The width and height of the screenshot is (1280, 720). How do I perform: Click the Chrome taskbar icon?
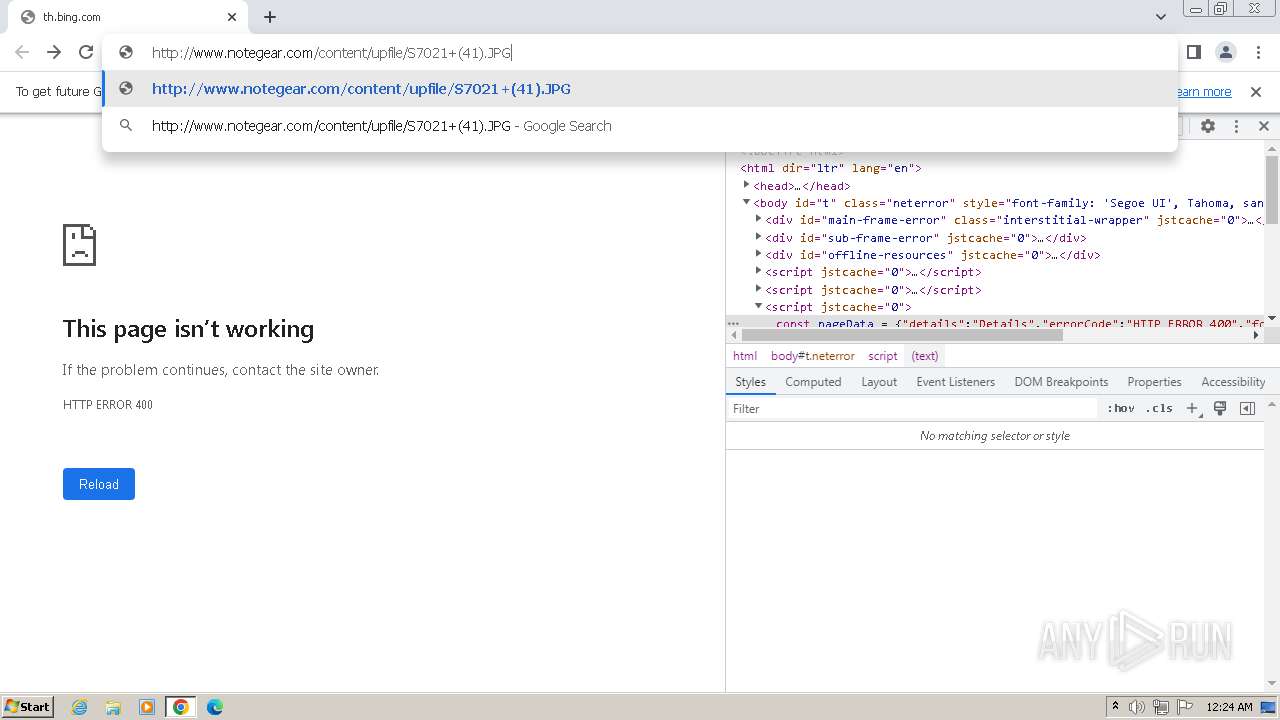click(181, 707)
